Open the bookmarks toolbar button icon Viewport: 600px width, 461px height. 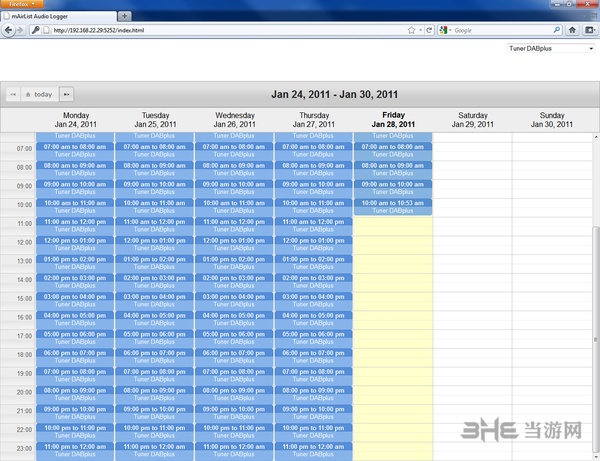pyautogui.click(x=590, y=30)
